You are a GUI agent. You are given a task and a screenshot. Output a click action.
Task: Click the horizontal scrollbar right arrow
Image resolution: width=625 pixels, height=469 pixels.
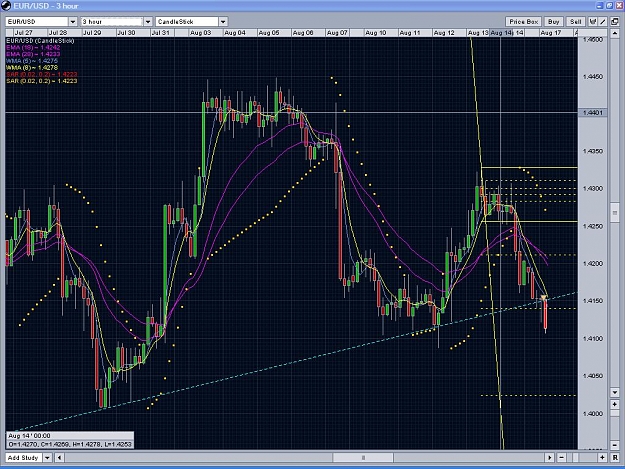pos(550,457)
